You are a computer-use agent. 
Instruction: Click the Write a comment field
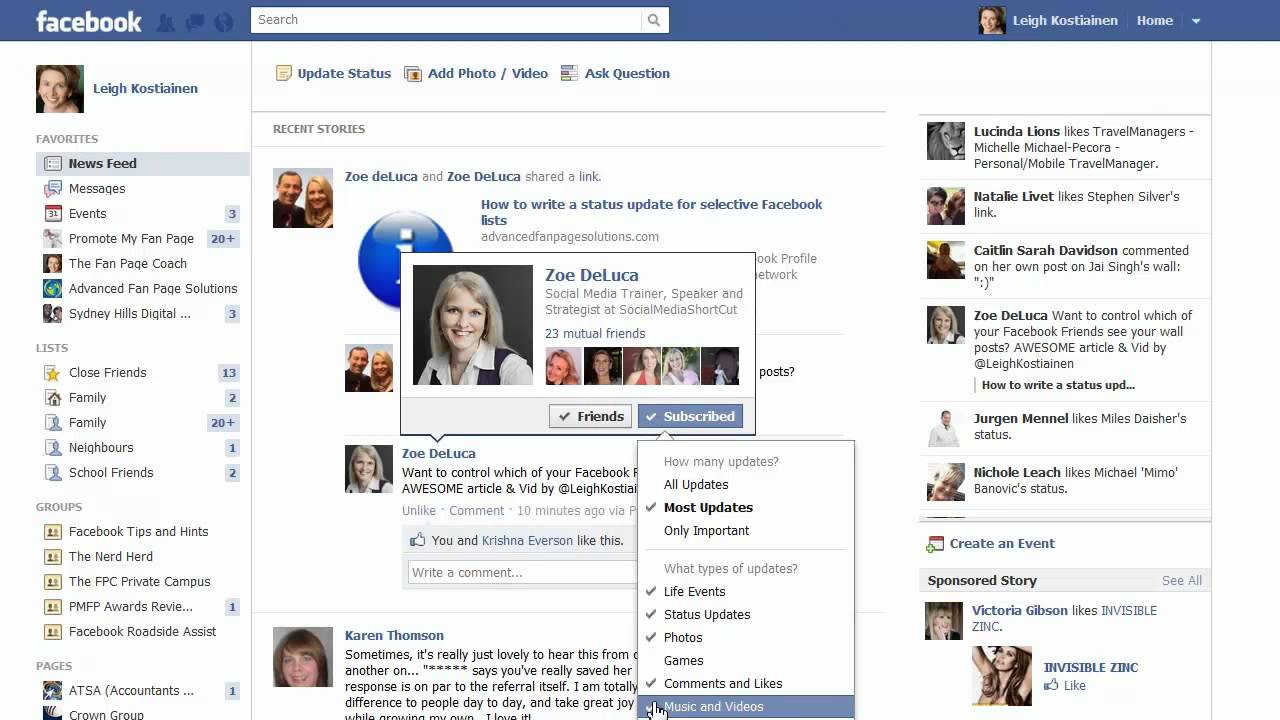click(522, 572)
